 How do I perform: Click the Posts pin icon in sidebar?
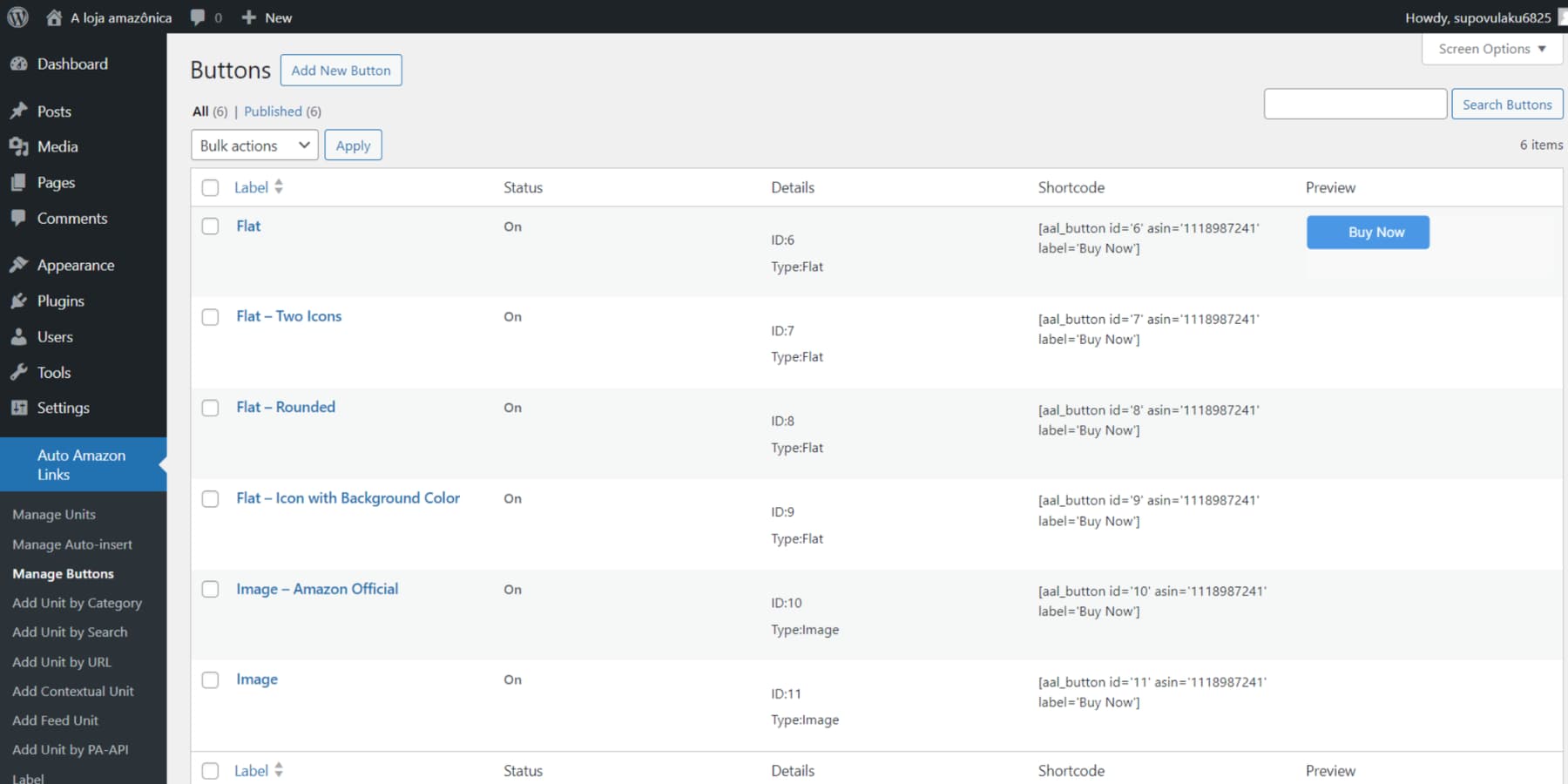pyautogui.click(x=19, y=111)
